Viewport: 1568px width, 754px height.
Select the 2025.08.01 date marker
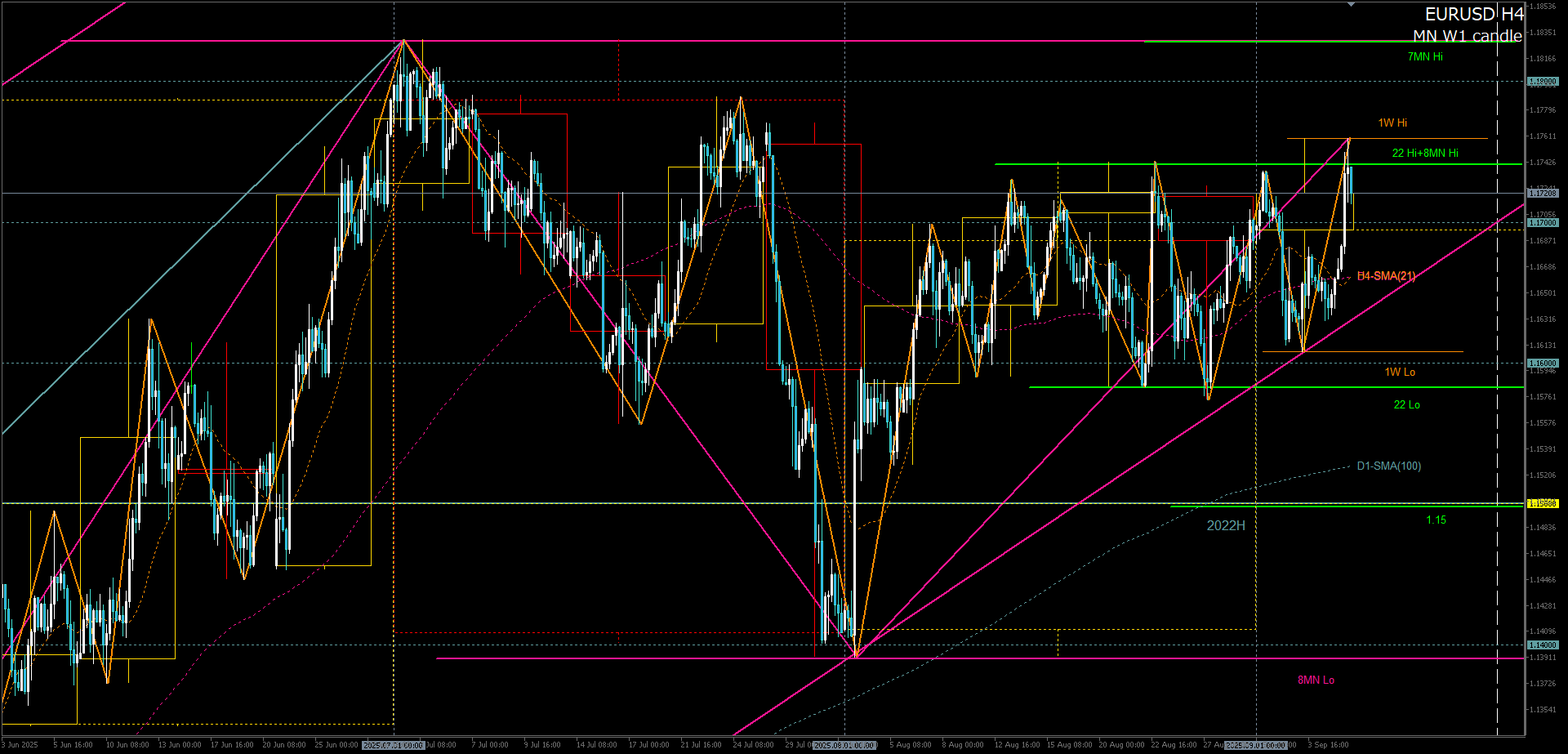click(x=844, y=745)
